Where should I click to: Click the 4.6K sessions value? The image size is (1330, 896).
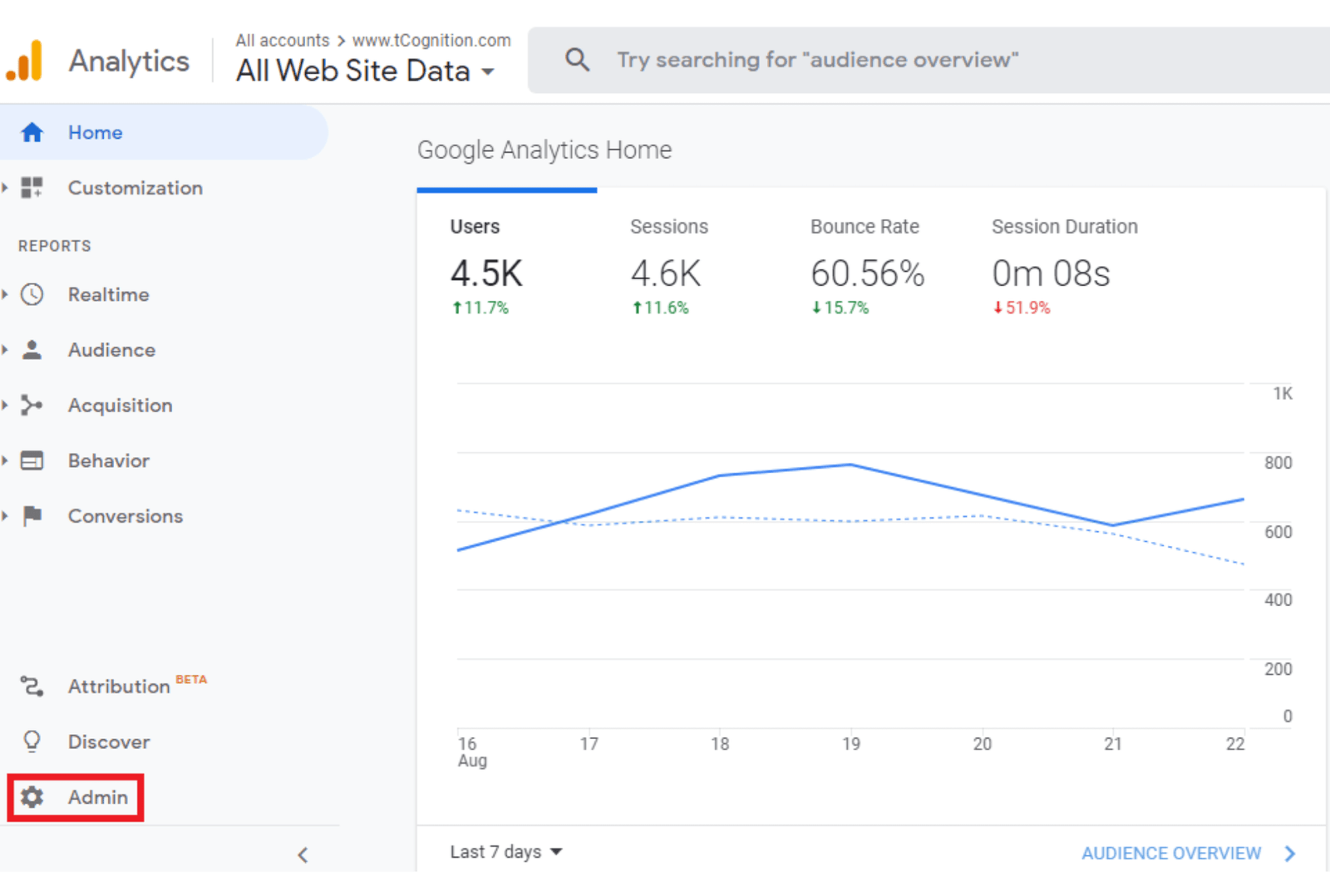pos(666,273)
